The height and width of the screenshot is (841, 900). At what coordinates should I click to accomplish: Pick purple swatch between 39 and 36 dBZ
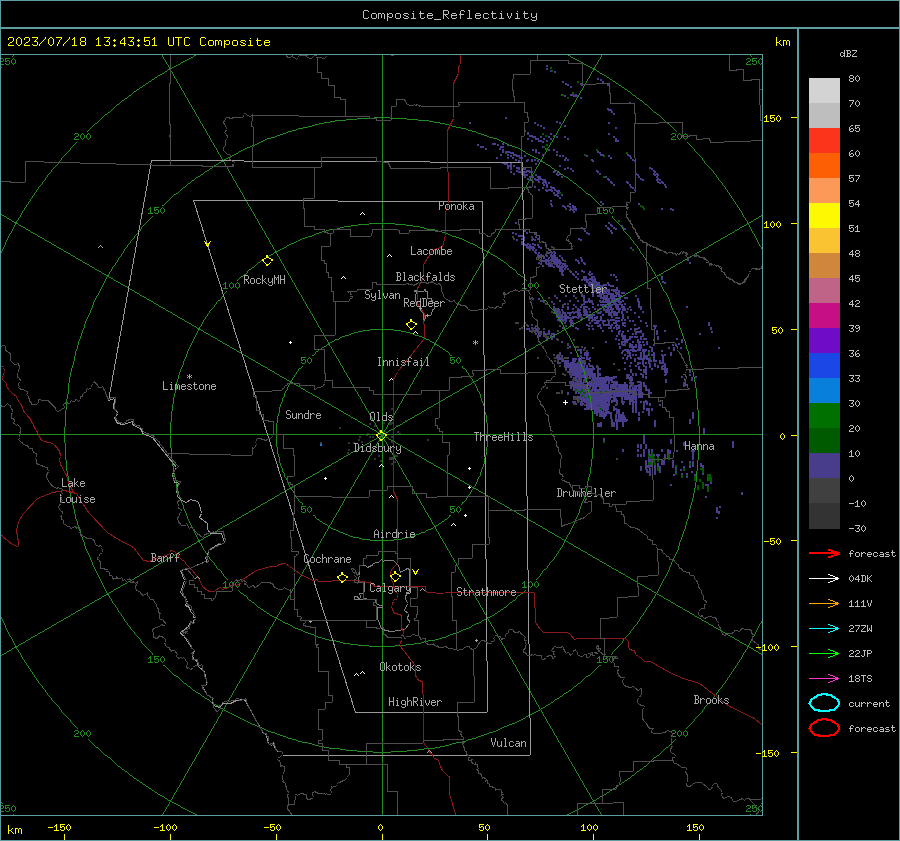click(824, 341)
